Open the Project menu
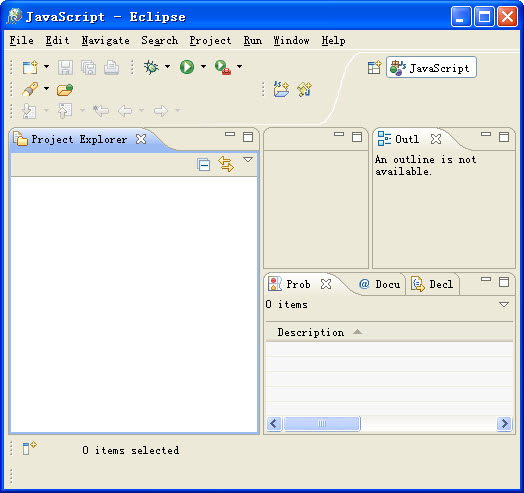The height and width of the screenshot is (493, 524). tap(210, 41)
